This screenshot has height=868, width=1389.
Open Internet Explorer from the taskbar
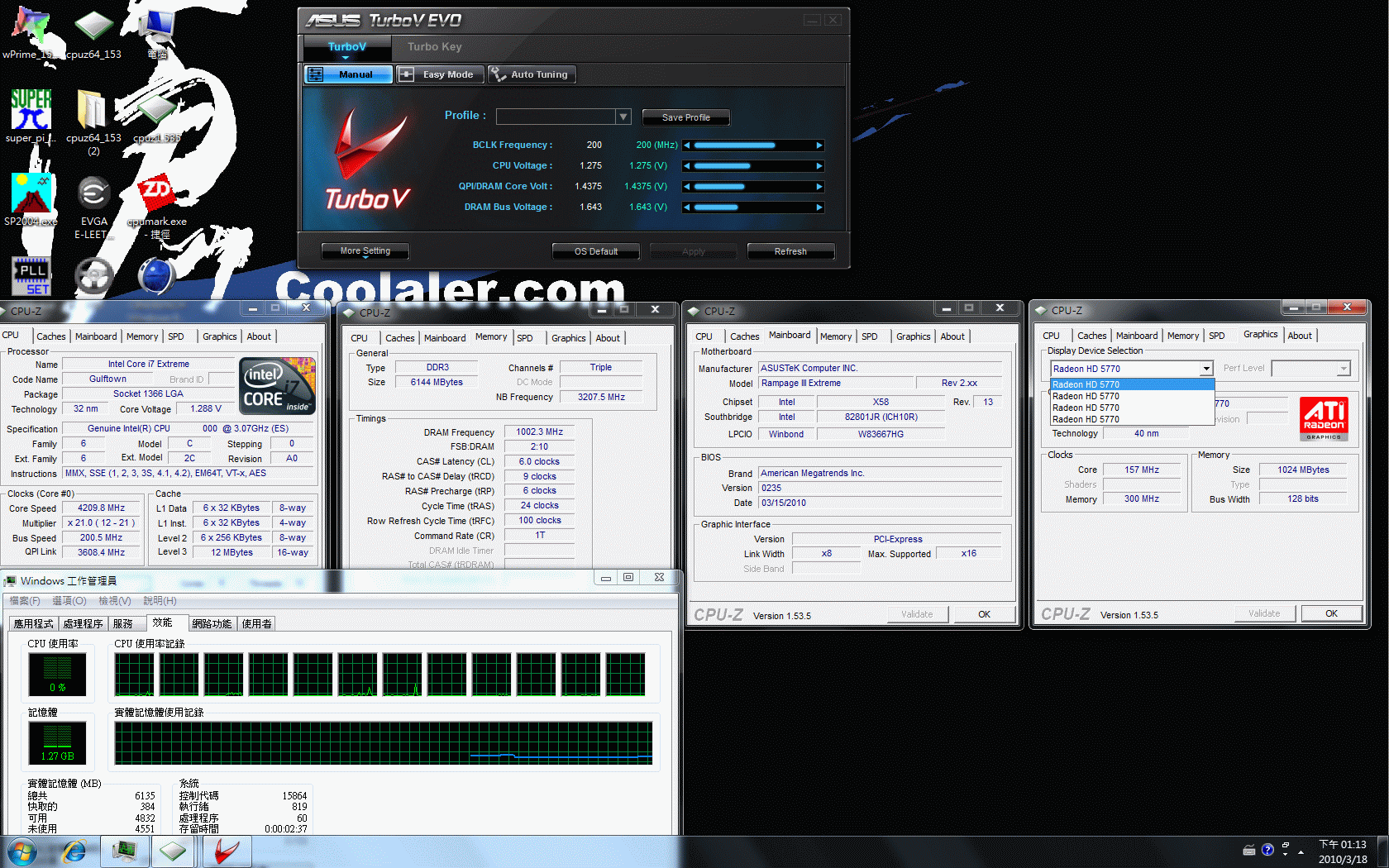(74, 851)
